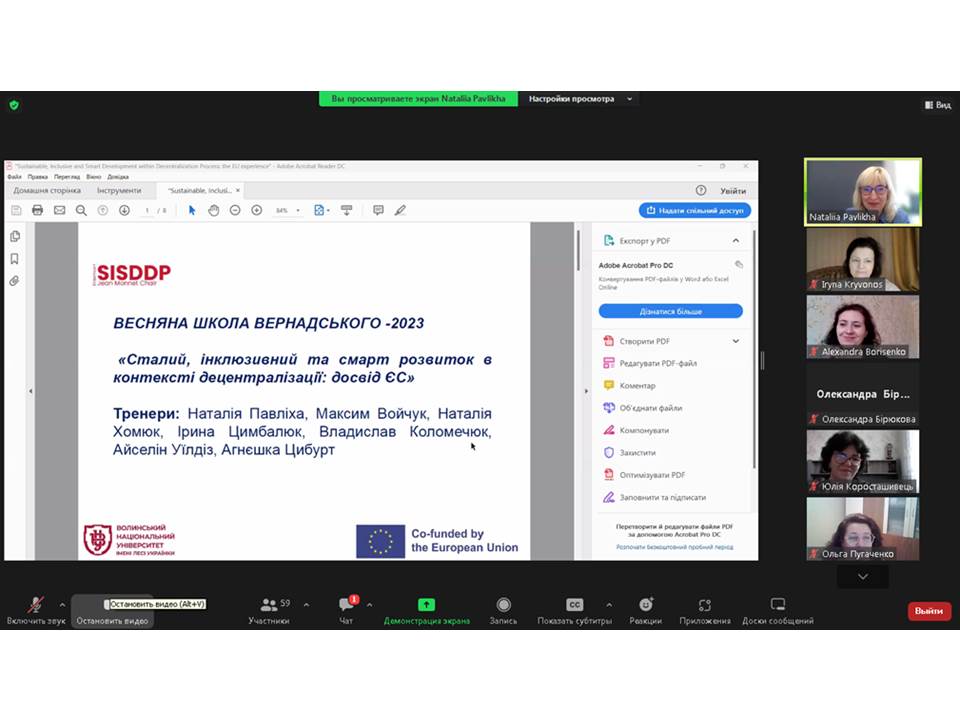This screenshot has width=960, height=720.
Task: Click the highlight pen icon
Action: point(400,210)
